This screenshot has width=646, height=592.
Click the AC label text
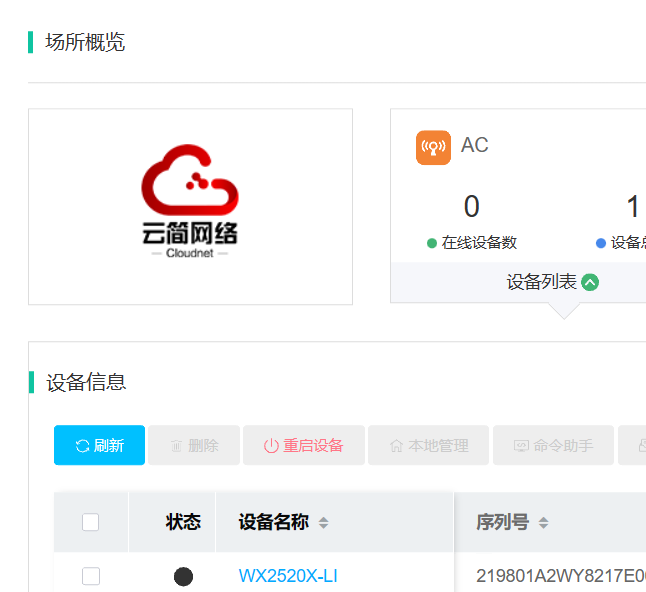coord(475,145)
